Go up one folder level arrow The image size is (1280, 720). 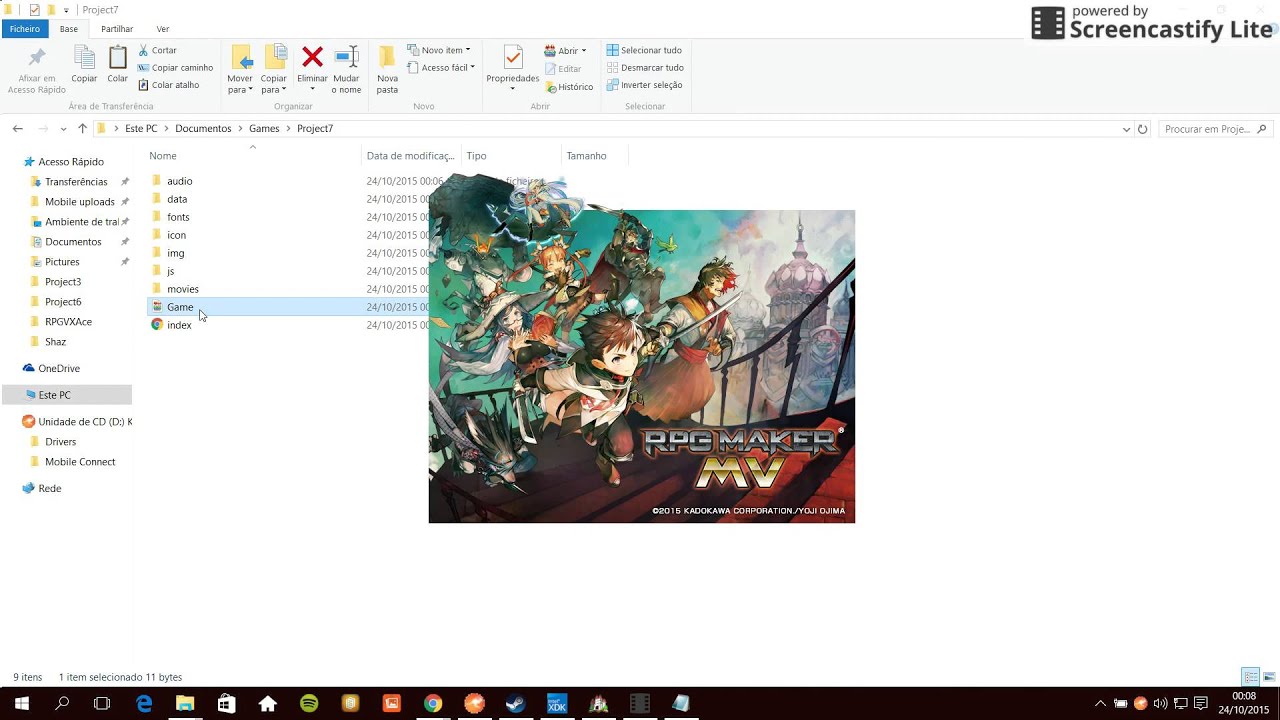tap(82, 129)
